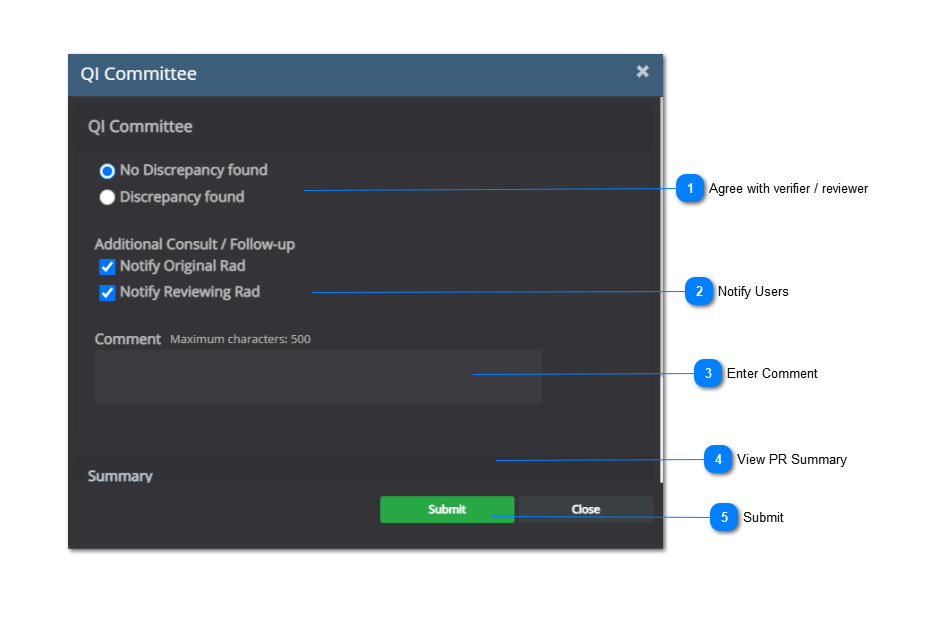Click the QI Committee panel section heading
Viewport: 938px width, 620px height.
pyautogui.click(x=140, y=127)
